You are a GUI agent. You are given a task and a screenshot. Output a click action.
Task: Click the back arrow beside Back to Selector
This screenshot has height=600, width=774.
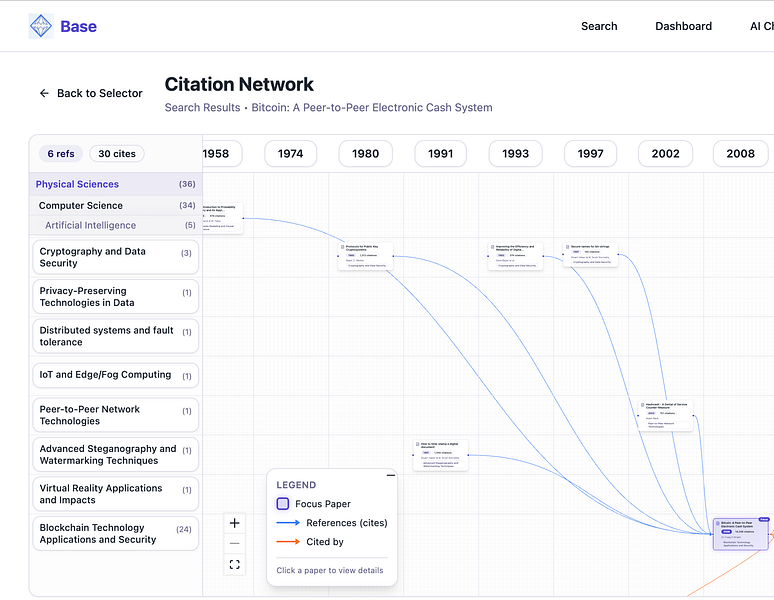coord(44,93)
